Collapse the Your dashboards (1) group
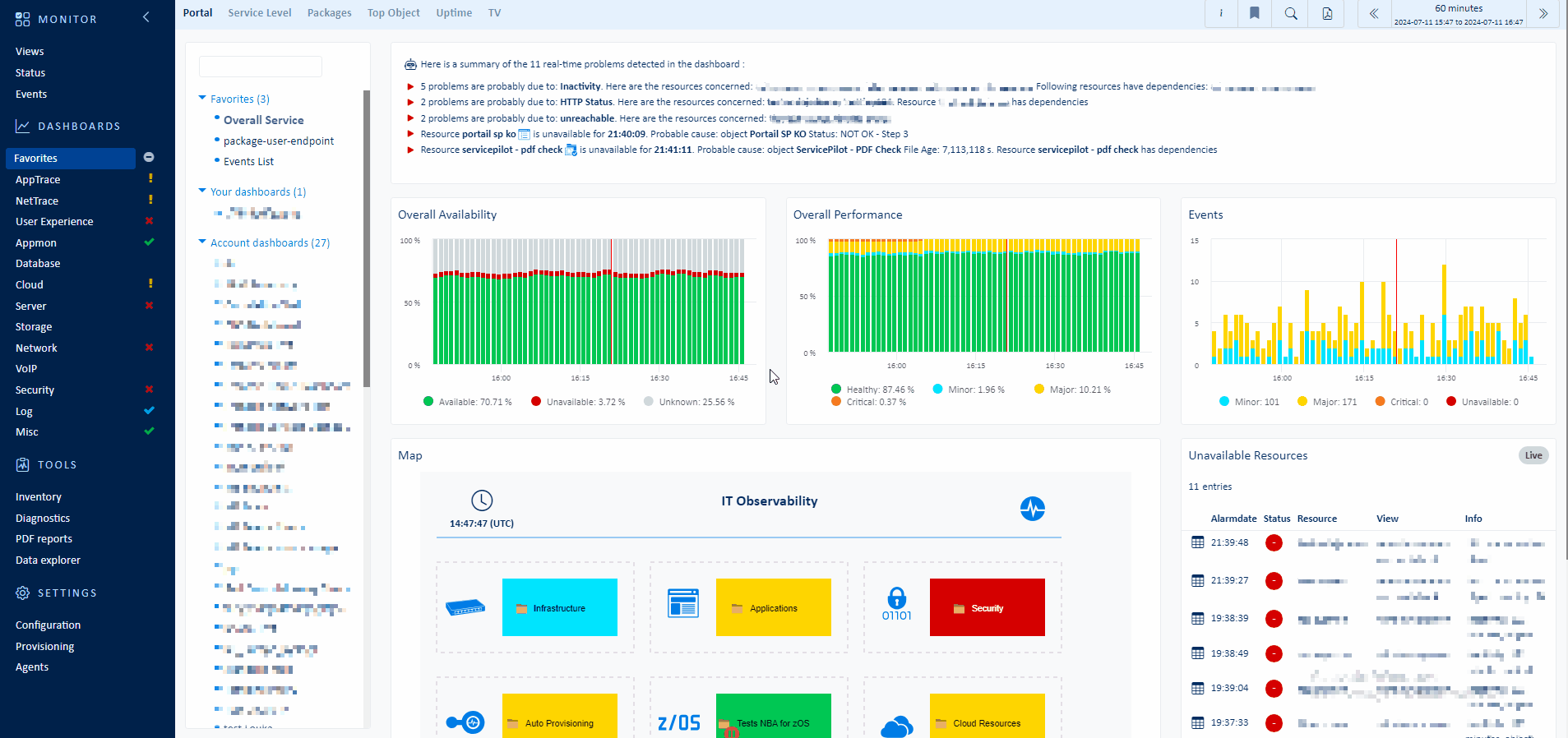1568x738 pixels. (x=202, y=191)
